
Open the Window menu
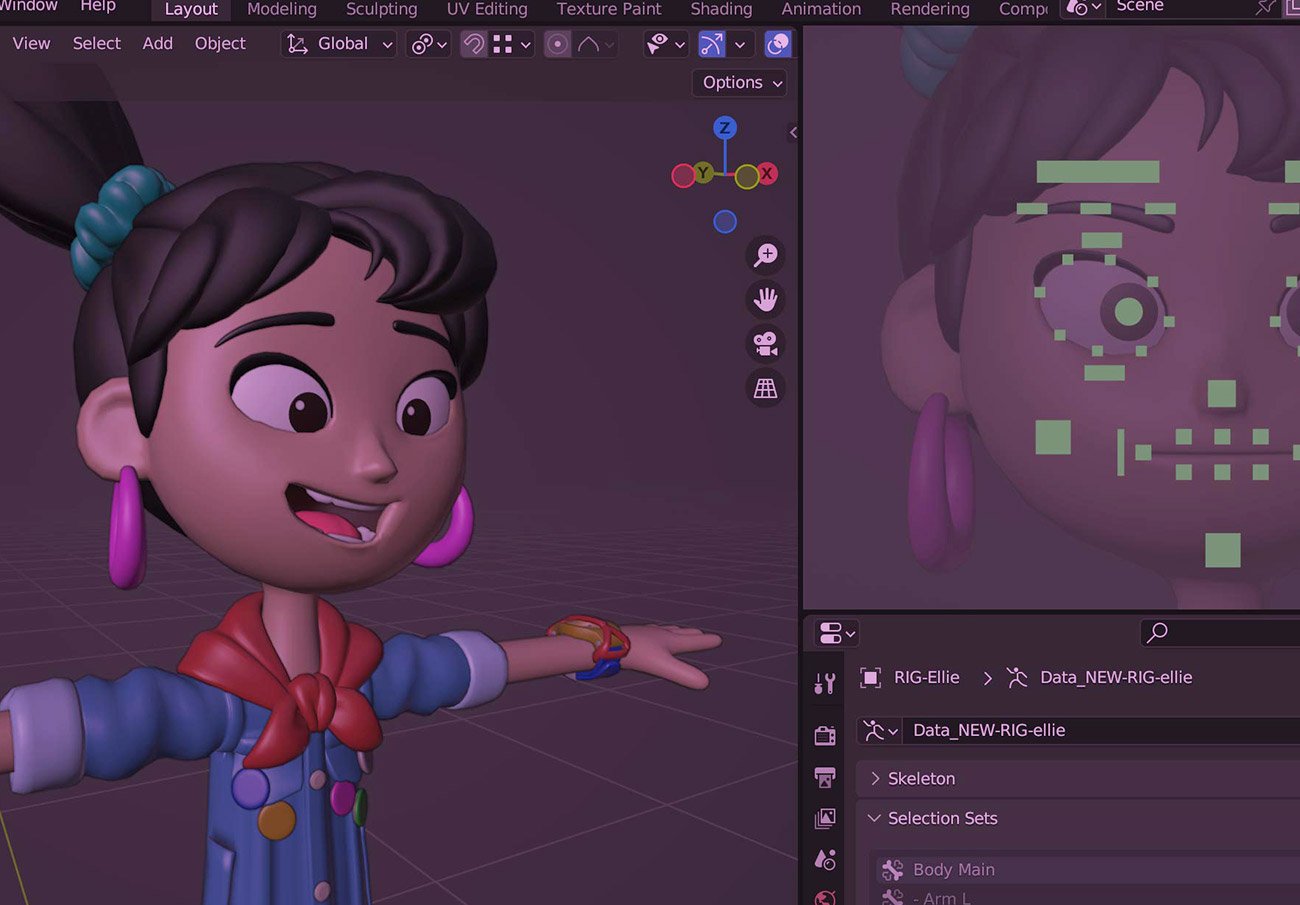pos(29,6)
